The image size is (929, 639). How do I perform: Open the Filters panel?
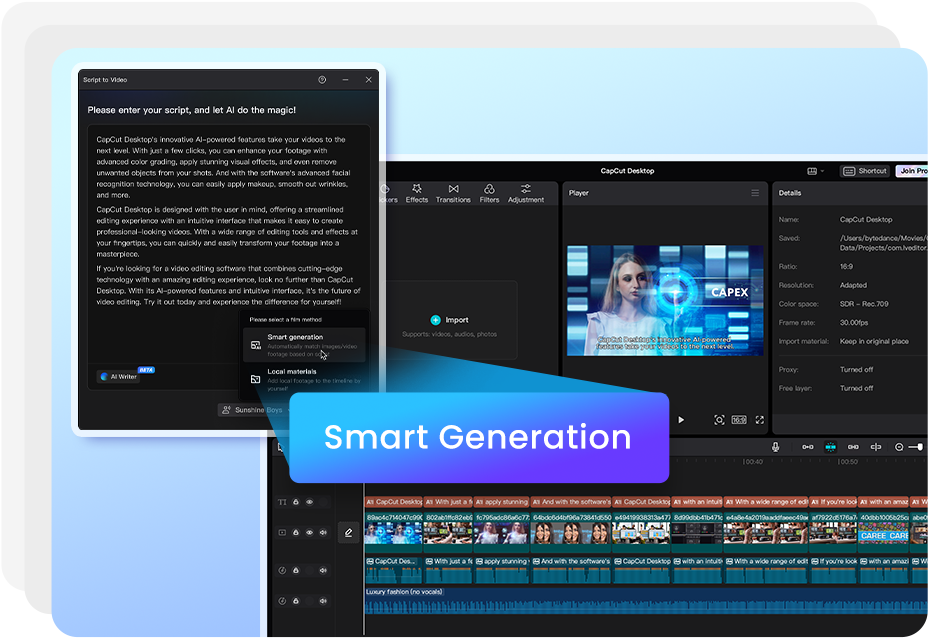tap(489, 193)
